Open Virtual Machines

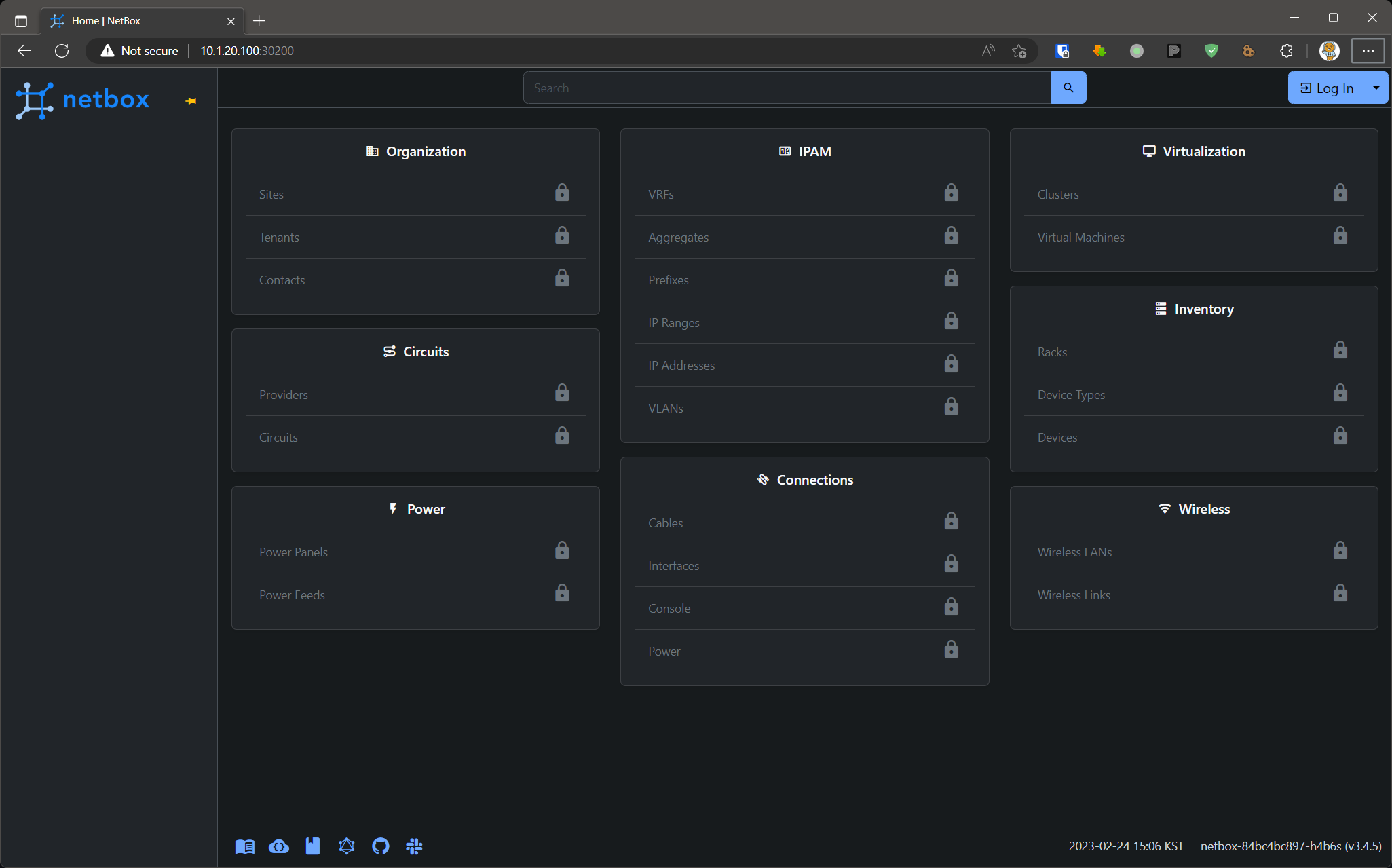pos(1080,237)
